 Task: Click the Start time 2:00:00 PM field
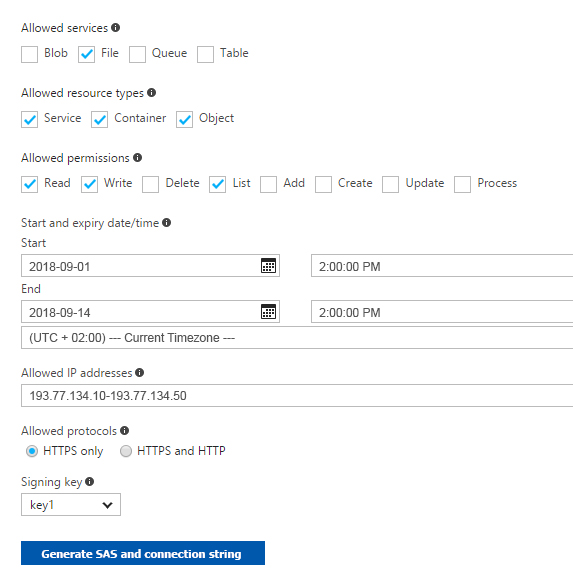442,265
